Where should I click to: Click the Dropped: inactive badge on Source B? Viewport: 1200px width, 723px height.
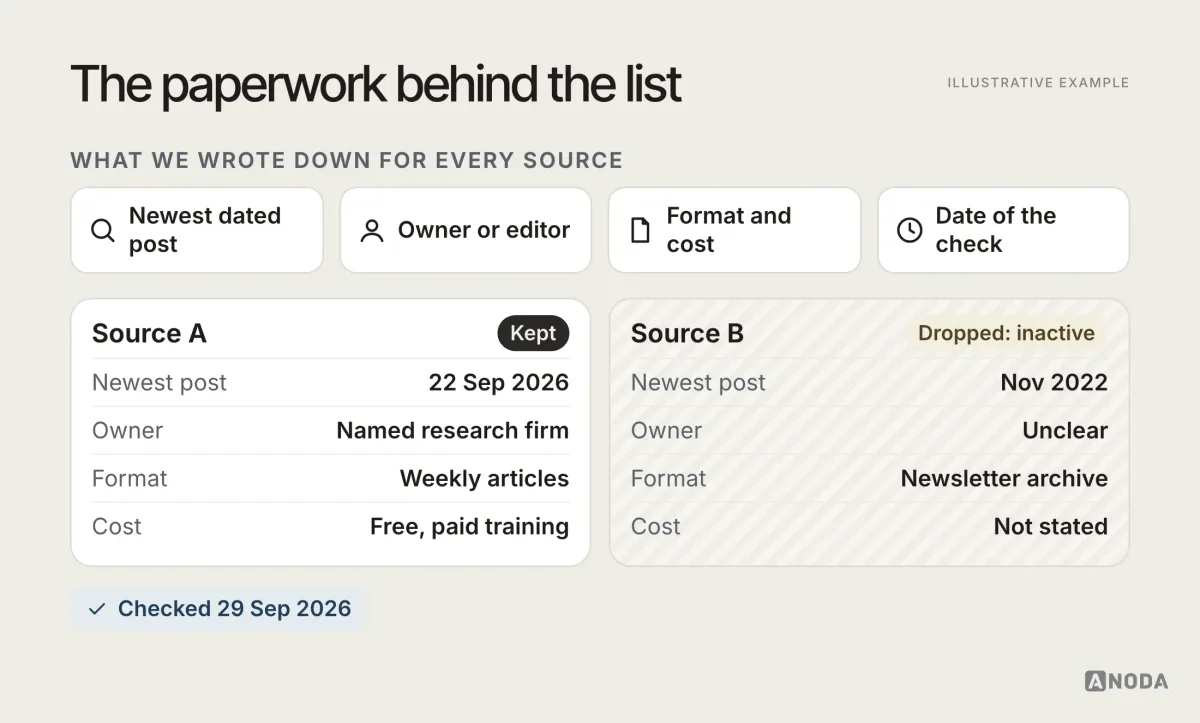click(x=1006, y=333)
